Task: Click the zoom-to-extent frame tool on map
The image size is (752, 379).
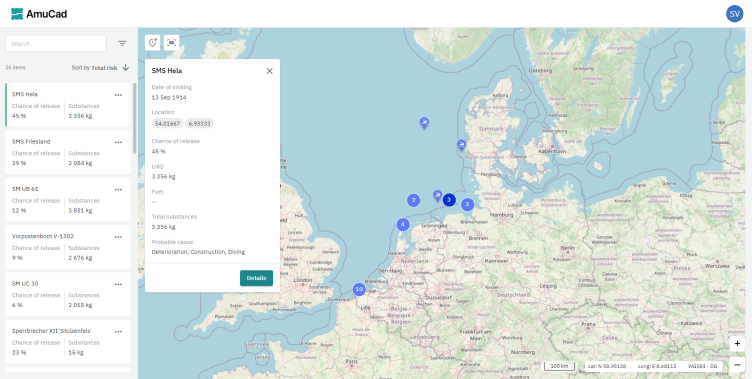Action: click(171, 43)
